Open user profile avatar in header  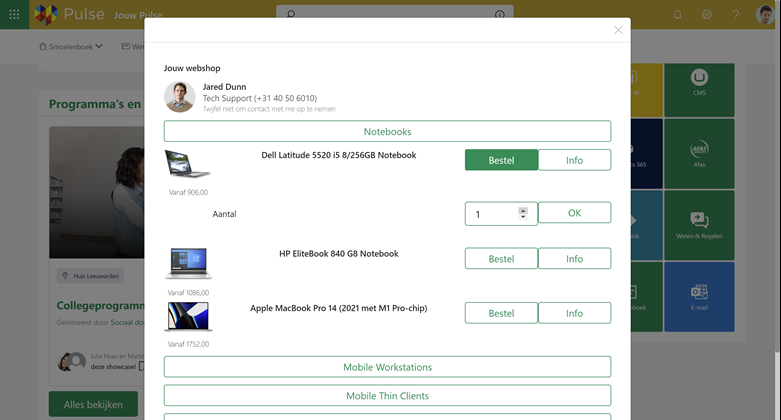click(x=765, y=14)
